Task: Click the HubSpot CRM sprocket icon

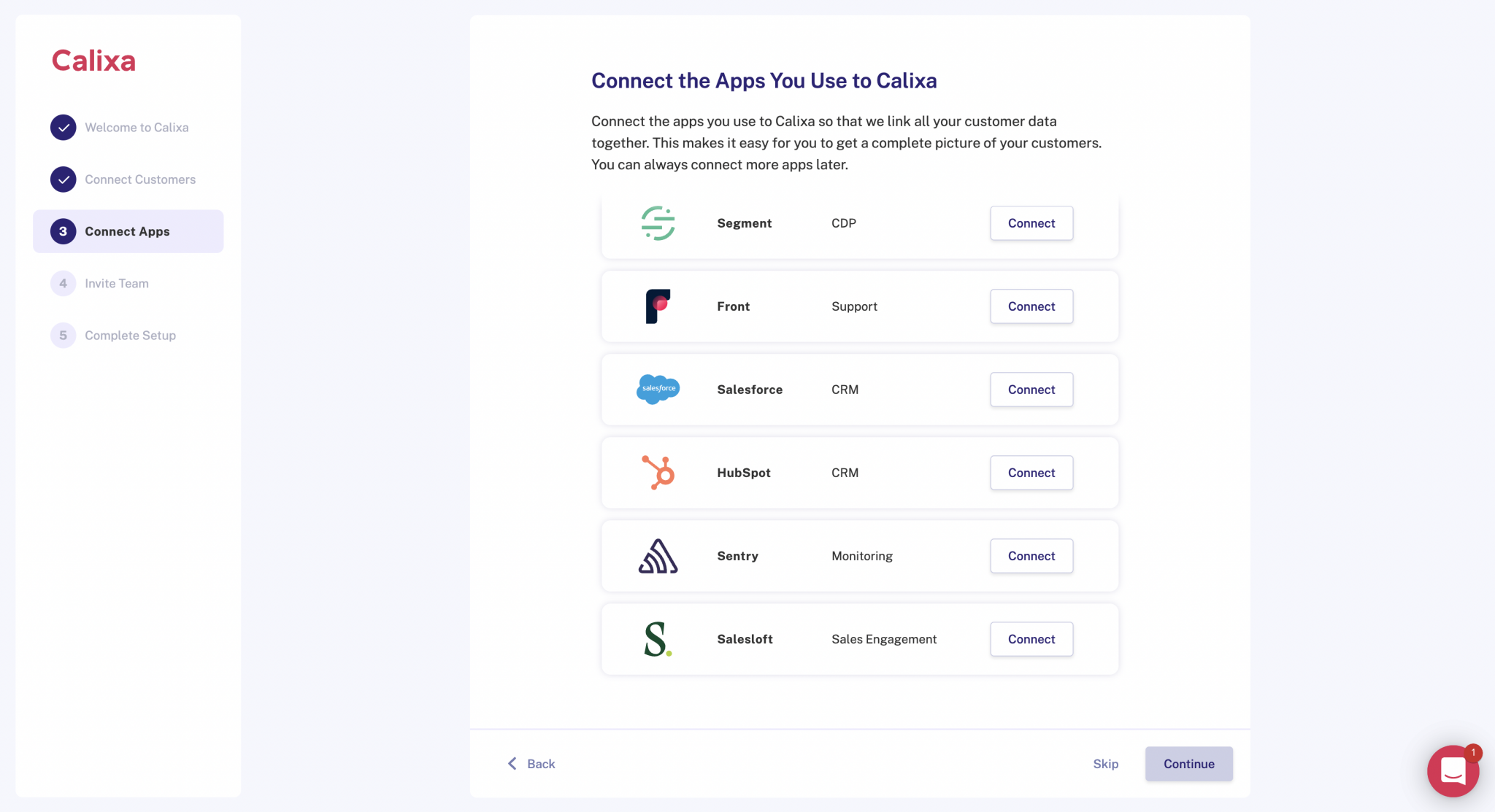Action: point(657,472)
